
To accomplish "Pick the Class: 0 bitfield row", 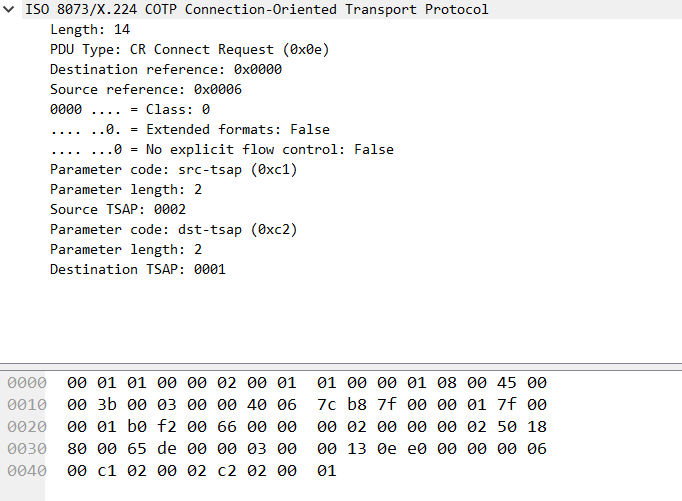I will tap(129, 110).
